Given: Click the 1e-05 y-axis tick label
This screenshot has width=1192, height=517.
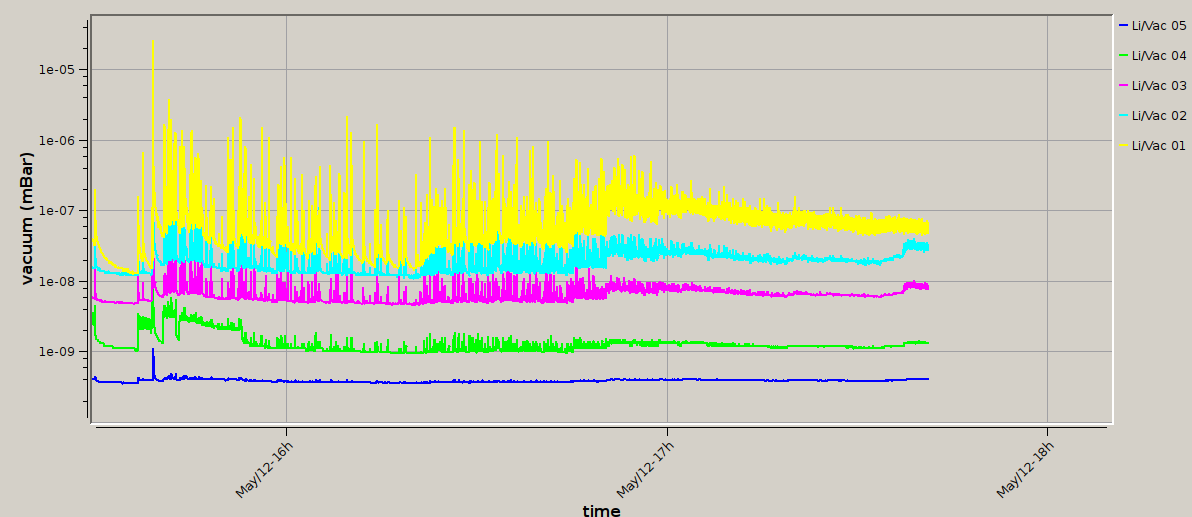Looking at the screenshot, I should pos(57,70).
